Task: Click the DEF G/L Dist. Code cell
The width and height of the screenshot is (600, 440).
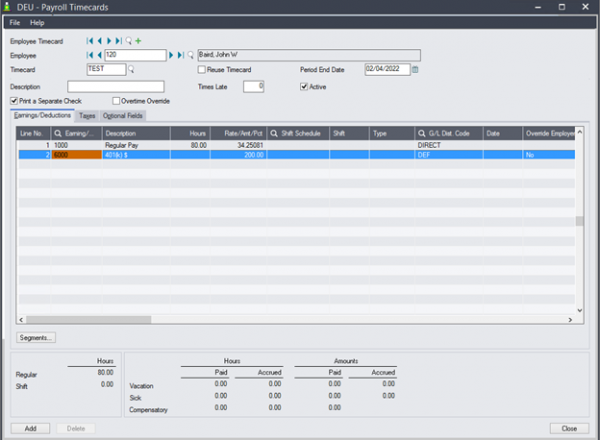Action: click(x=449, y=155)
